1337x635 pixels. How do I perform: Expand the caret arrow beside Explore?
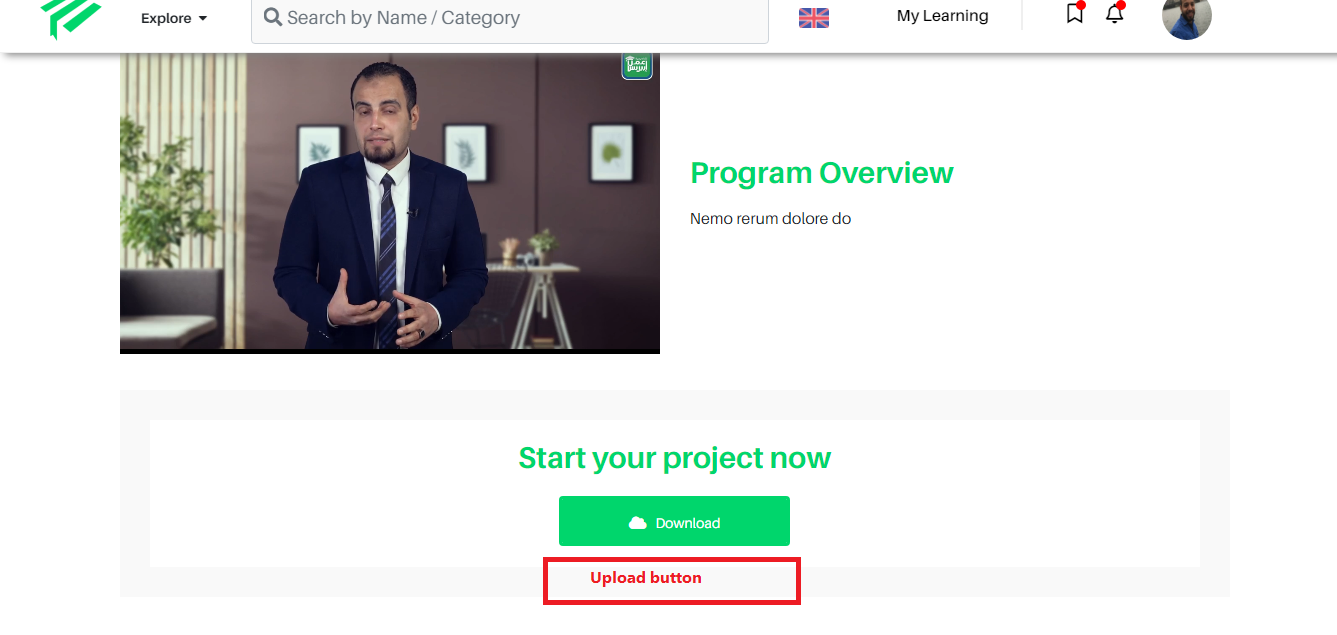(203, 19)
